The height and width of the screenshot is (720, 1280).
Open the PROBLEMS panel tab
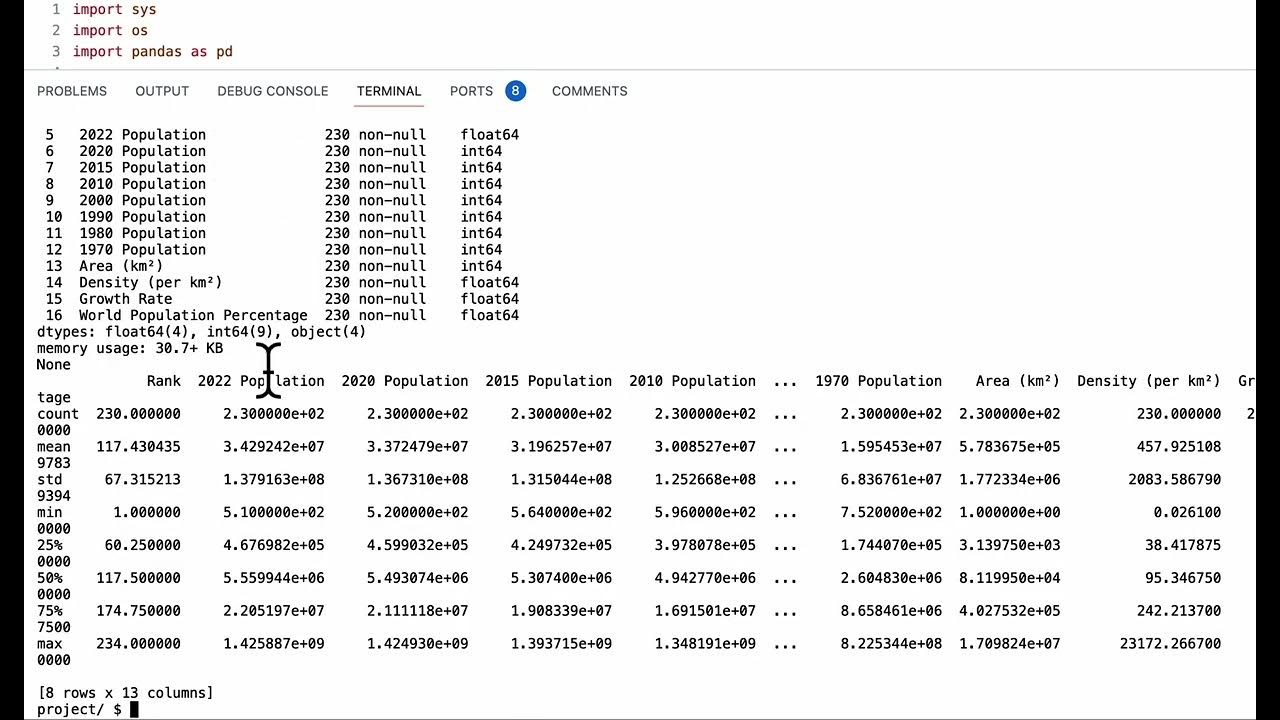(72, 91)
